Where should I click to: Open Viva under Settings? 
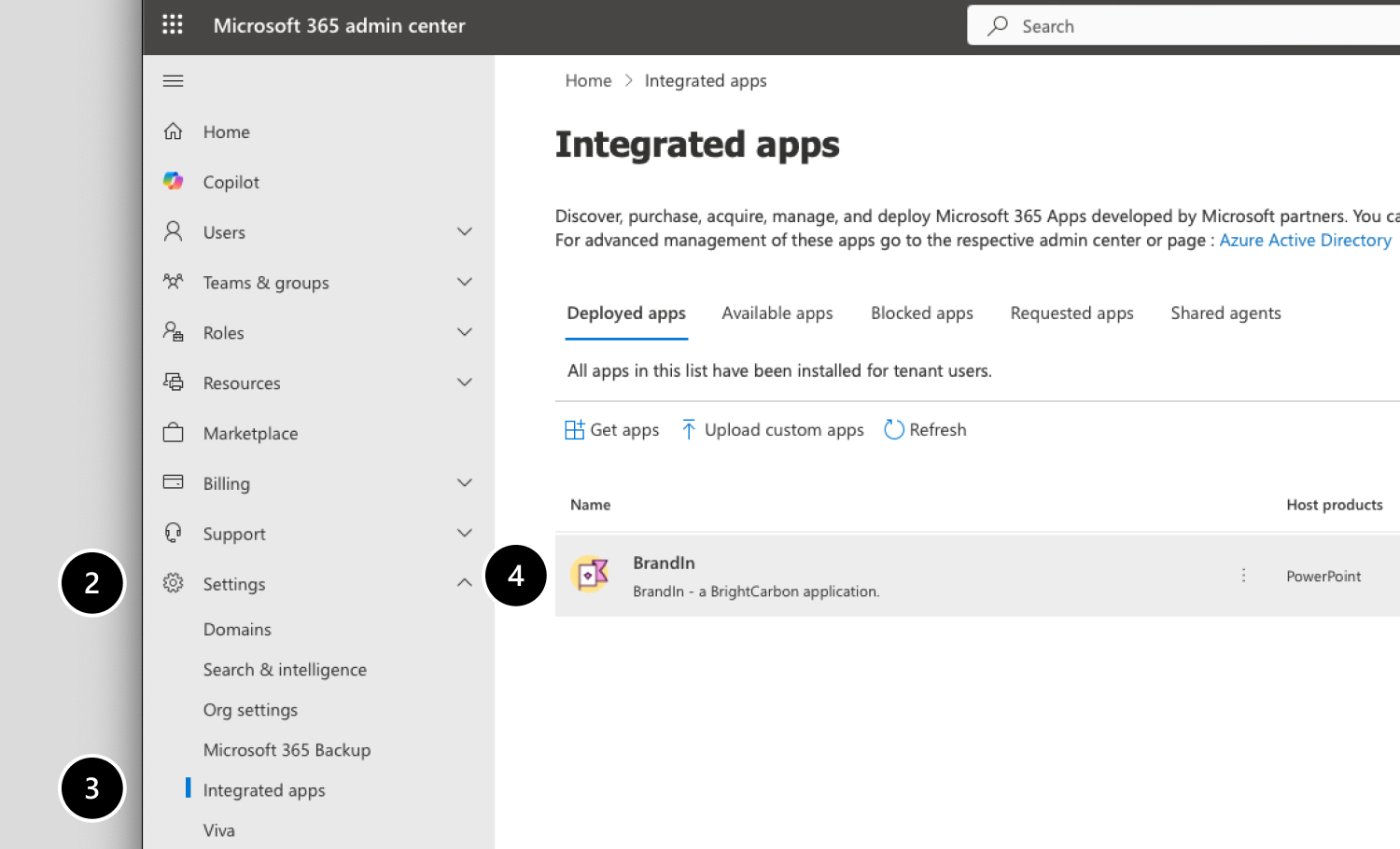pyautogui.click(x=219, y=830)
